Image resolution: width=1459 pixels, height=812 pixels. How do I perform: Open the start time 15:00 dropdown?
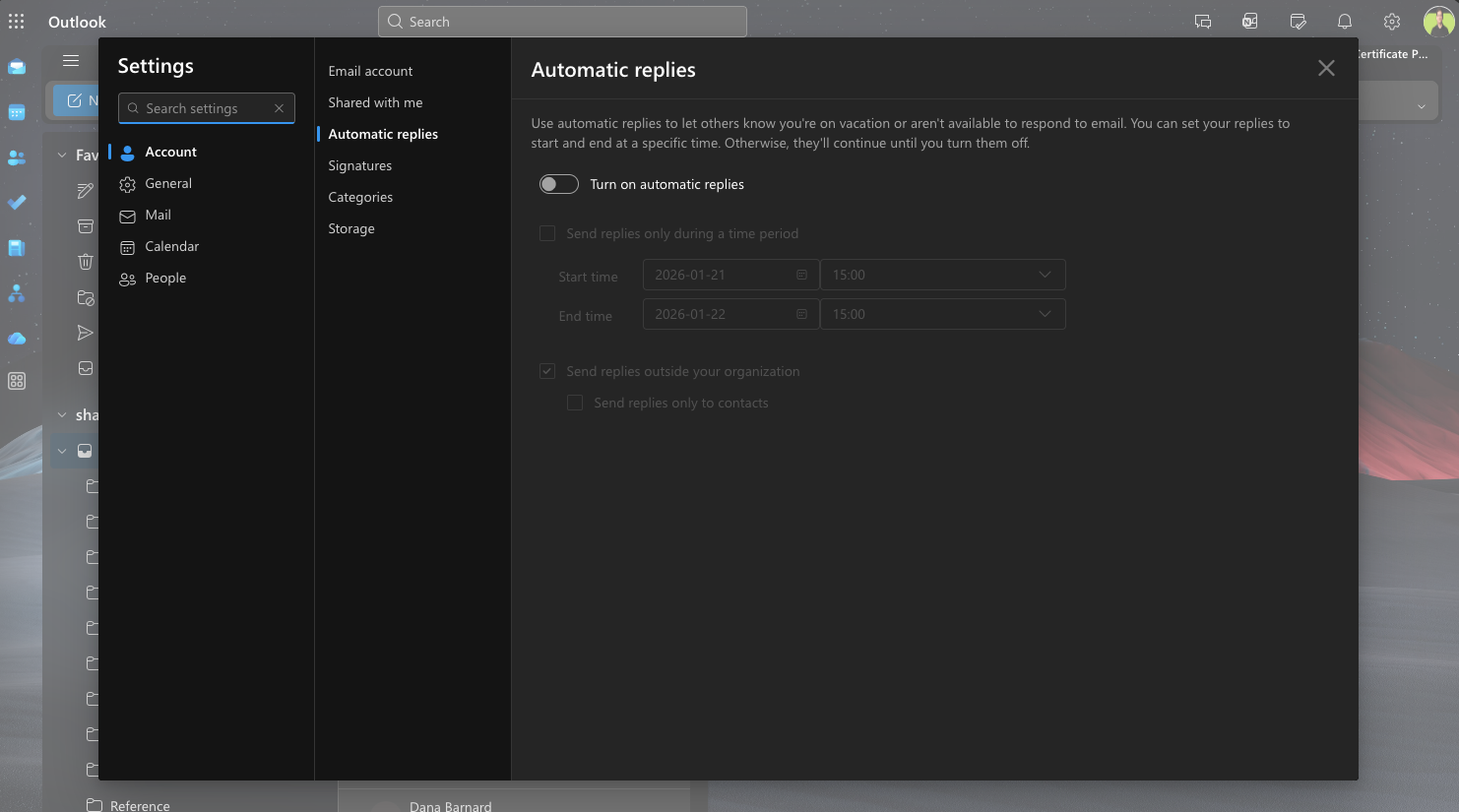pos(942,275)
